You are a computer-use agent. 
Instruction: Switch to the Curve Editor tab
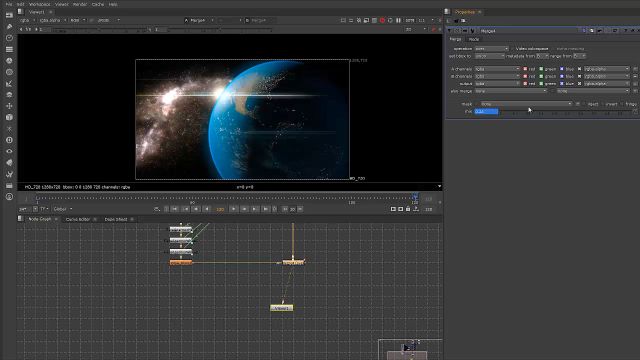click(78, 219)
